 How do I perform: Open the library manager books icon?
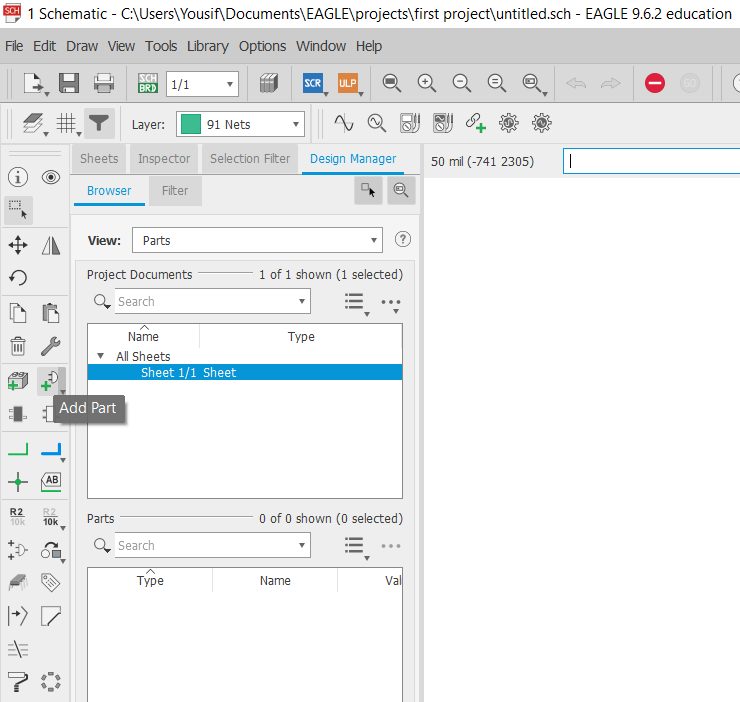(x=269, y=84)
